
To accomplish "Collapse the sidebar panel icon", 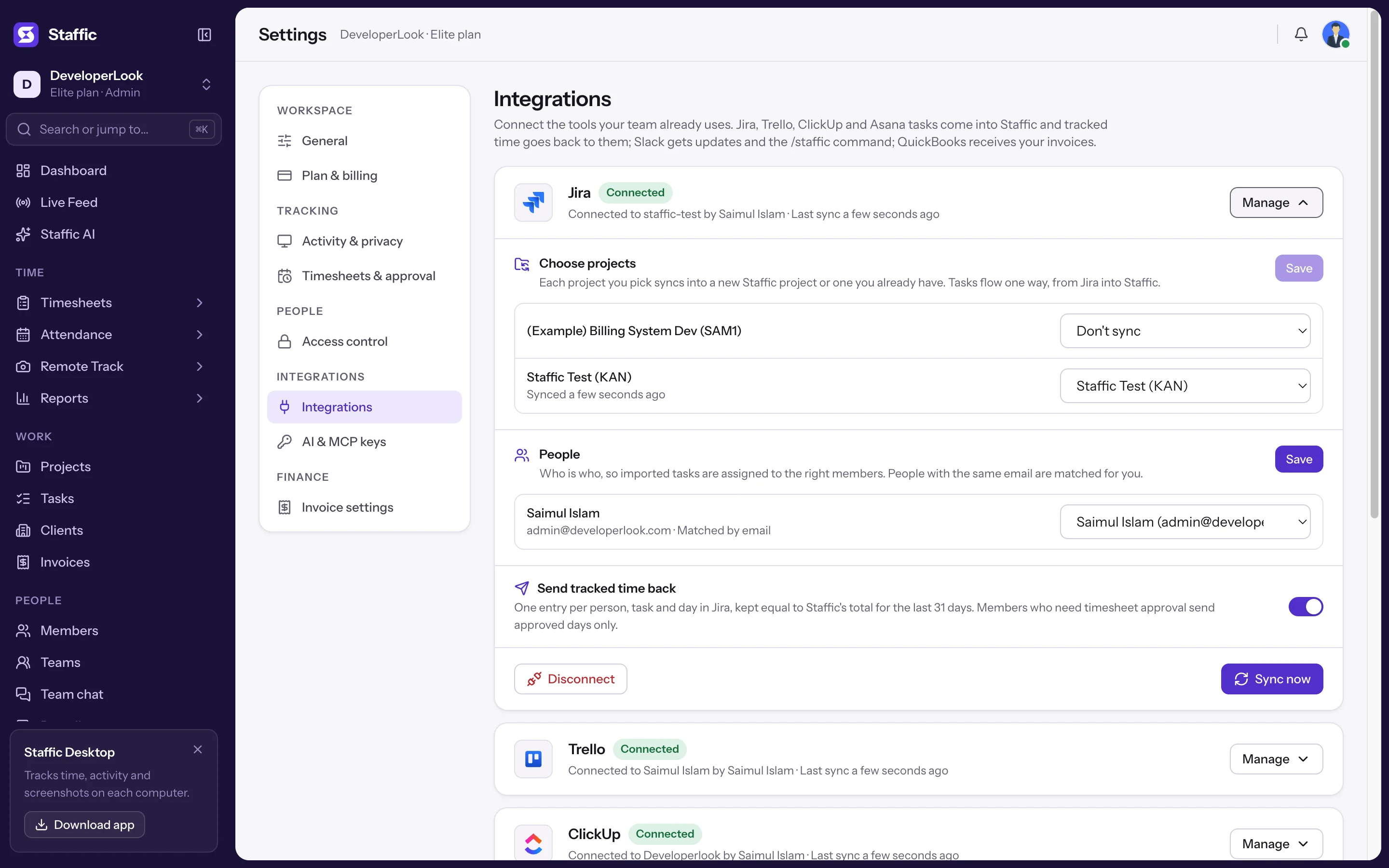I will [204, 34].
